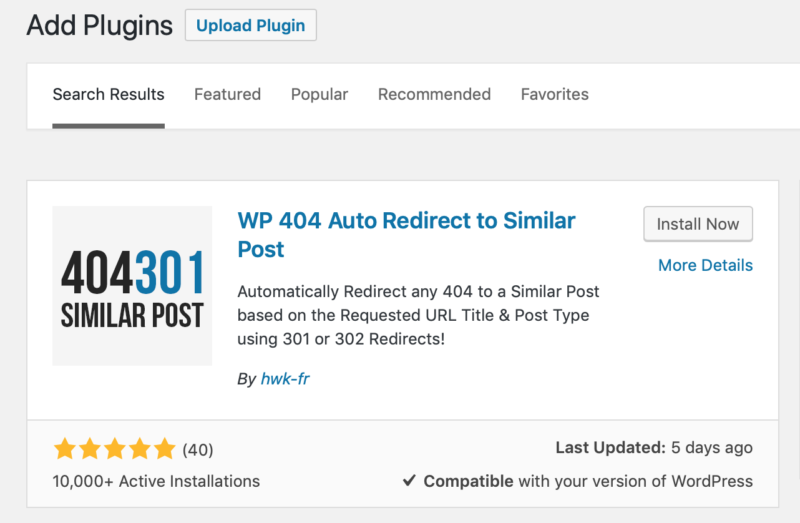Screen dimensions: 800x523
Task: Click the Add Plugins page heading
Action: pos(99,26)
